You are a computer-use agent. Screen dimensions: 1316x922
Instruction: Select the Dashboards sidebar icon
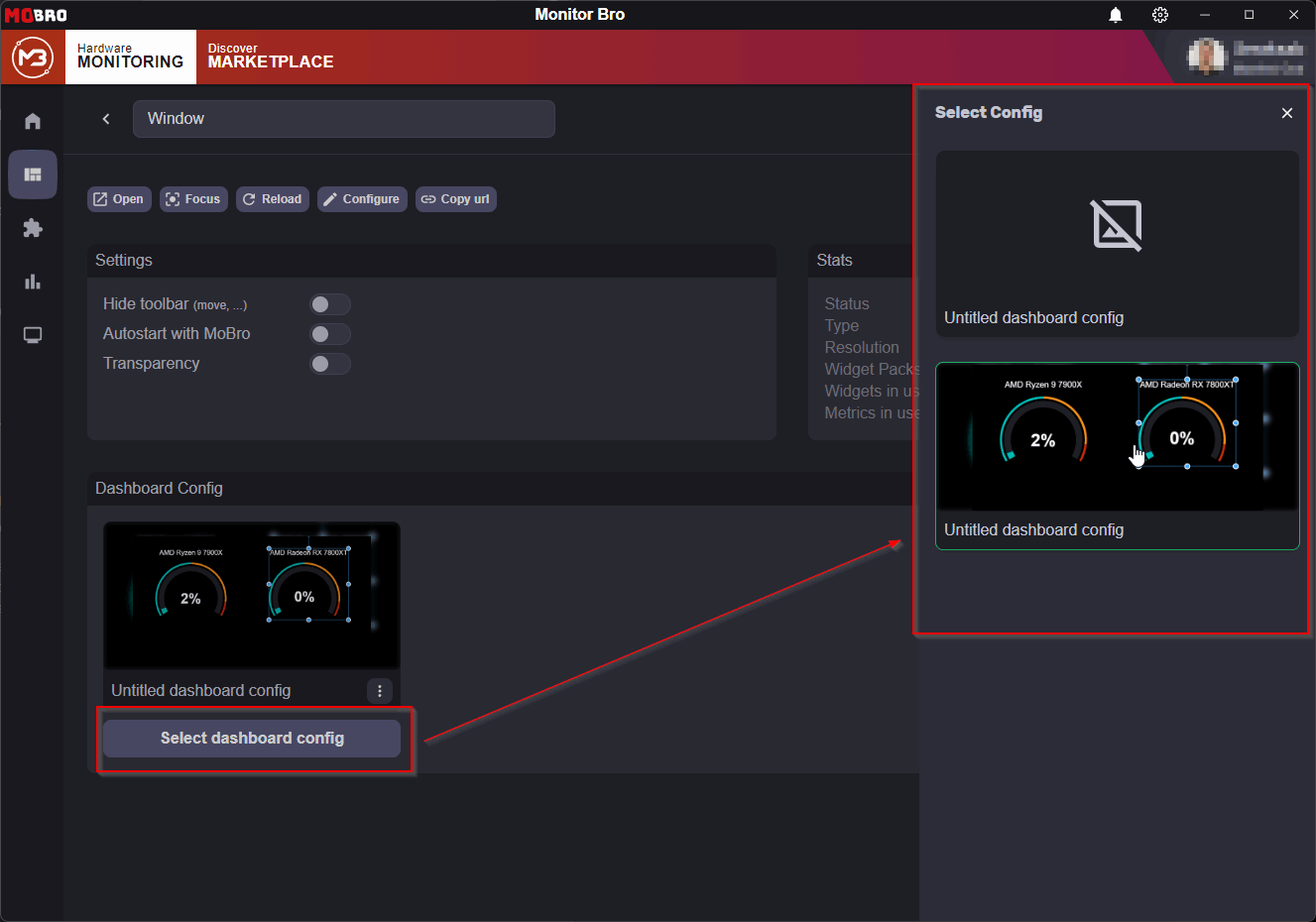(x=33, y=174)
